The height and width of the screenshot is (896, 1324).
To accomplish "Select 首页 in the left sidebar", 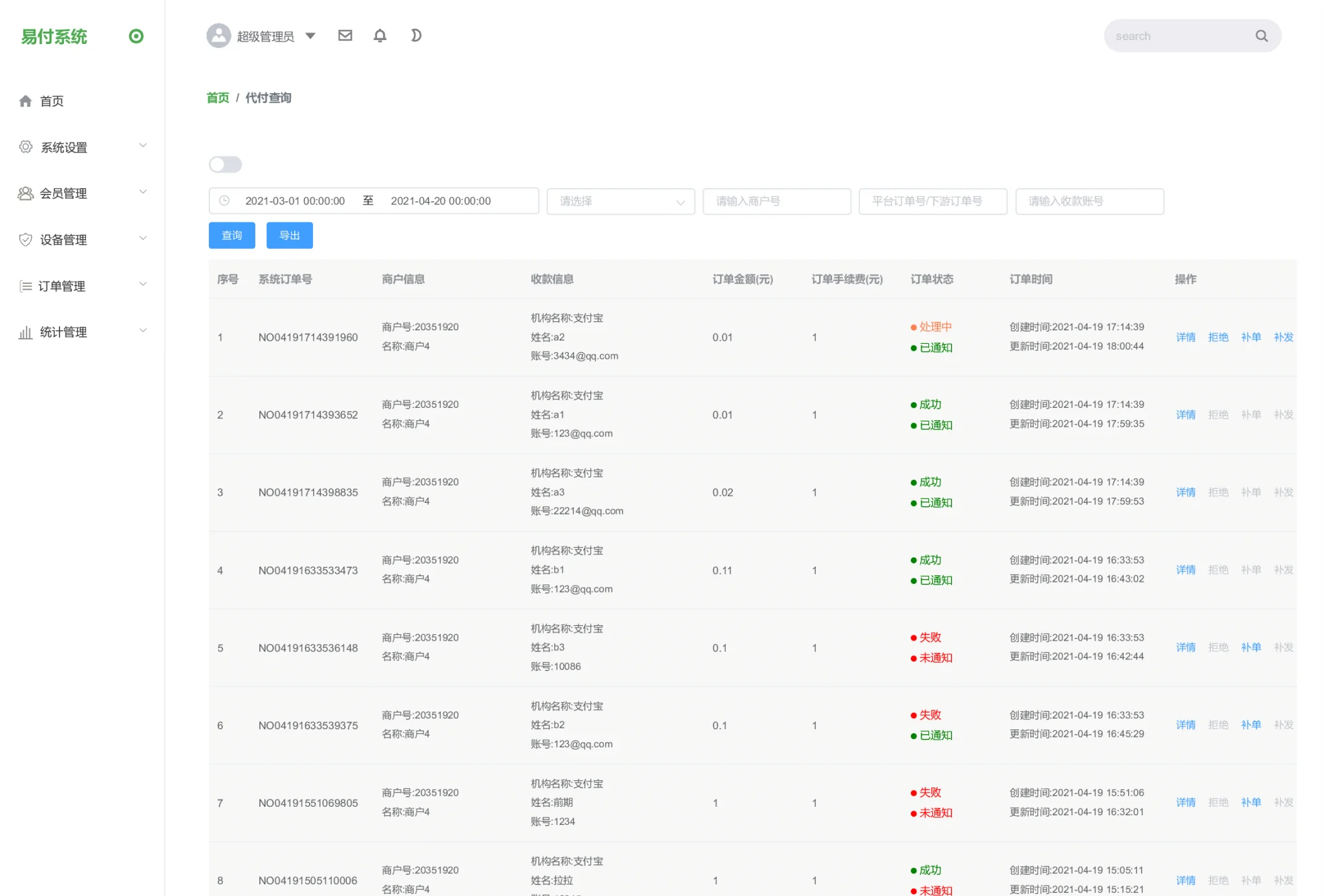I will pyautogui.click(x=52, y=101).
